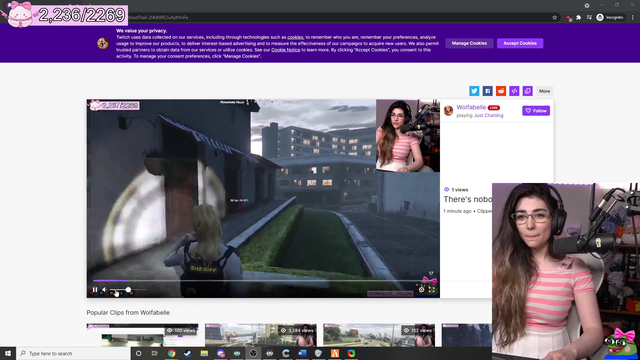Open Cortana from the taskbar

[138, 353]
